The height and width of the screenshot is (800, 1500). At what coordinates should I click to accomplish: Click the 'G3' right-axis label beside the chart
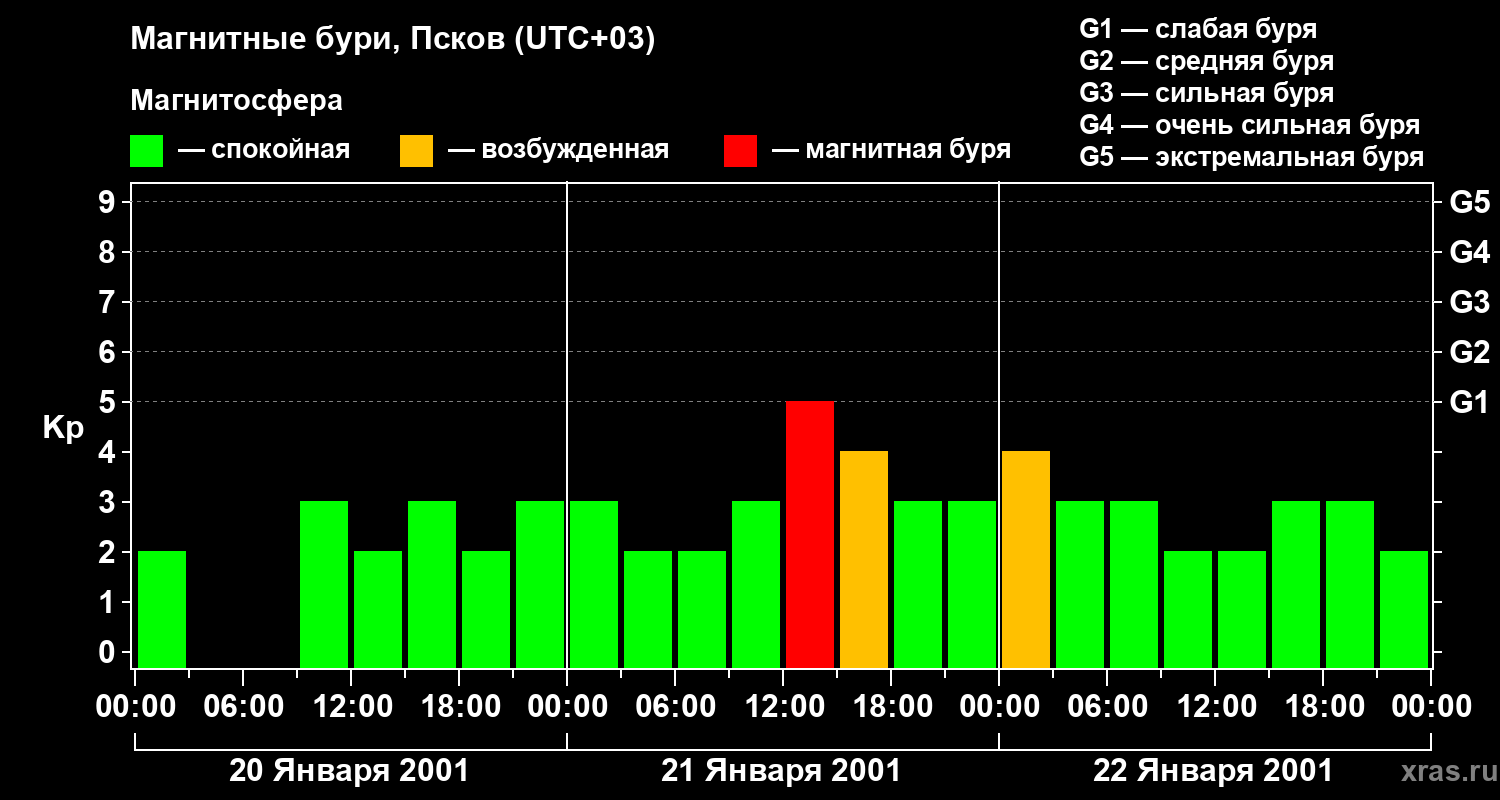click(x=1469, y=302)
